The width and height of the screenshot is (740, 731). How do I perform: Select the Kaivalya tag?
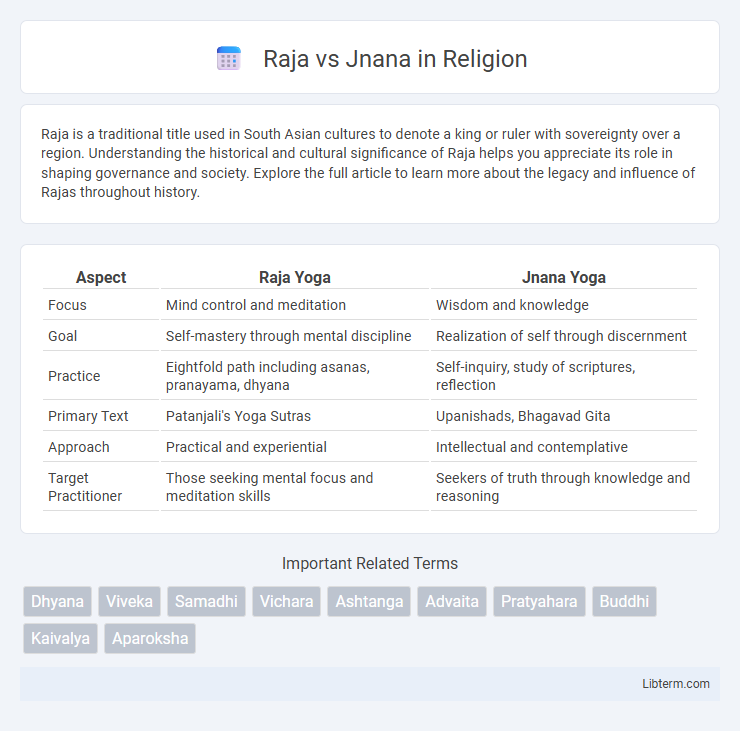(60, 638)
